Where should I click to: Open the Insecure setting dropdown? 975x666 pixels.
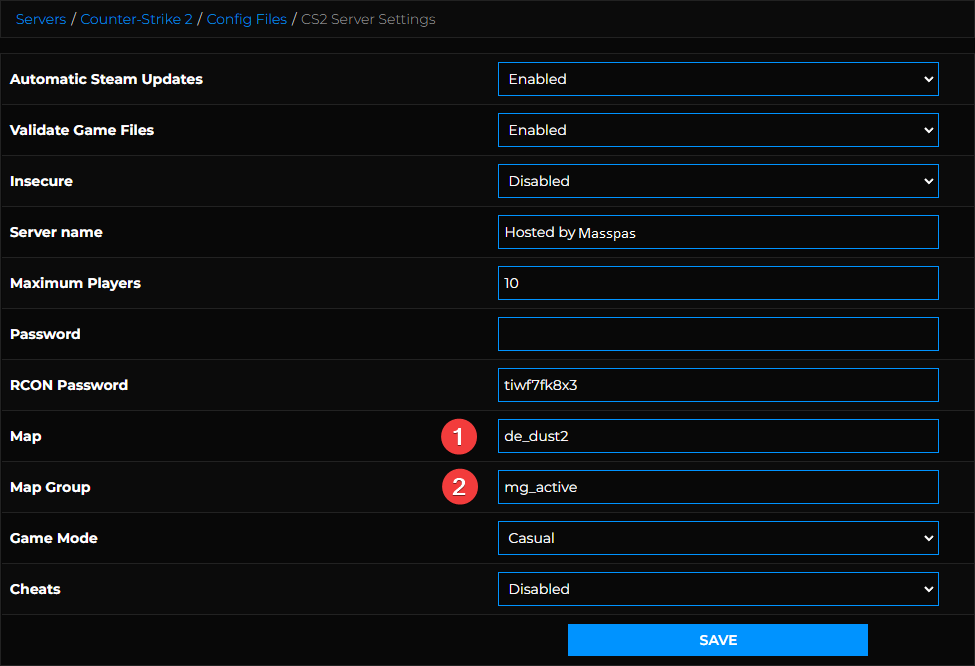[717, 181]
